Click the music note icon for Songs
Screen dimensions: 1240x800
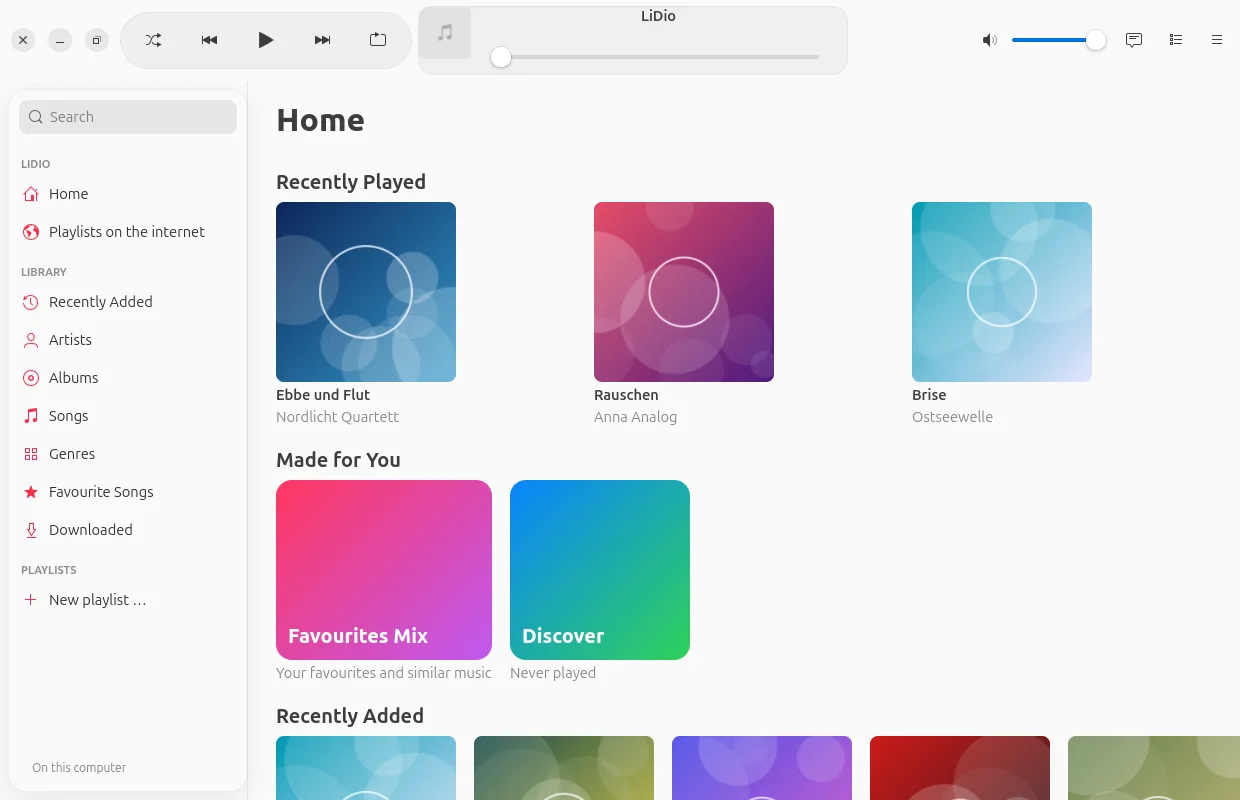point(31,416)
